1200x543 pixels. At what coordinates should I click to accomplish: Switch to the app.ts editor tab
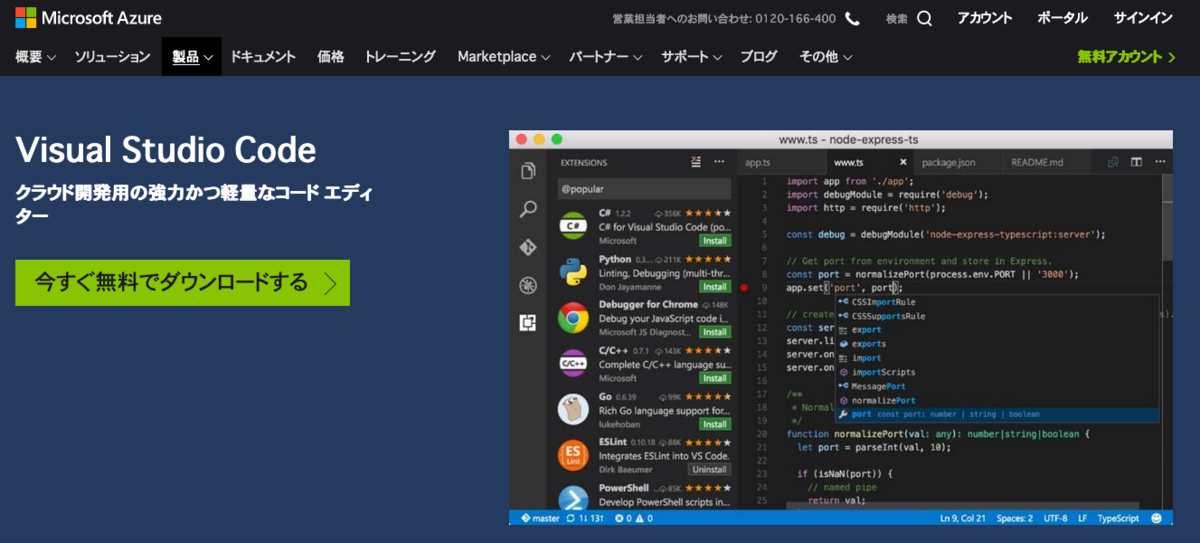[x=781, y=162]
